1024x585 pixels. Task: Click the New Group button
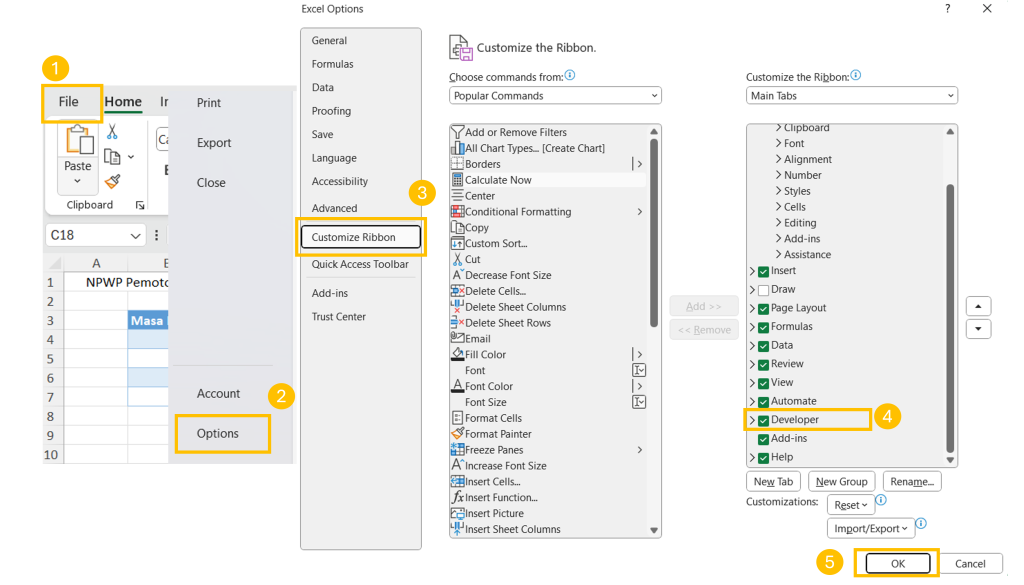click(841, 482)
